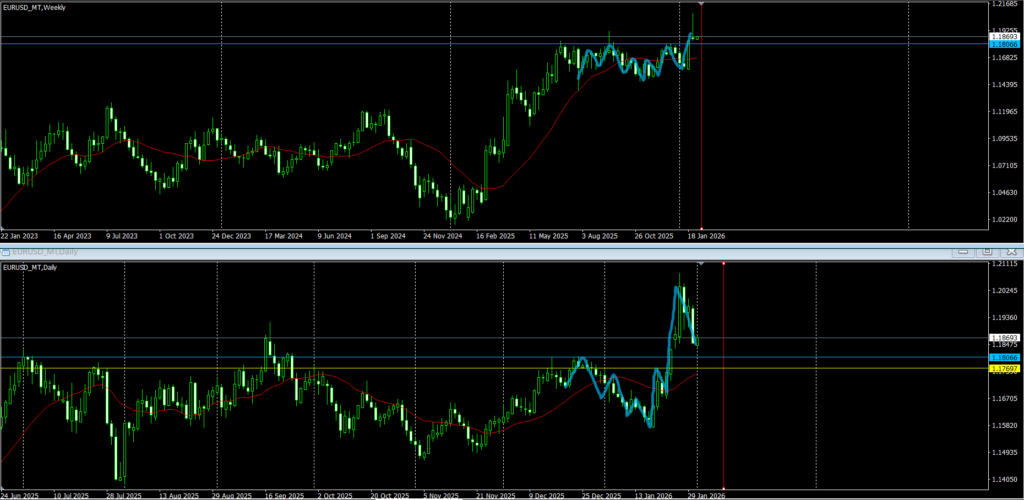This screenshot has height=500, width=1024.
Task: Select the yellow 1.17697 price label
Action: pyautogui.click(x=1003, y=369)
